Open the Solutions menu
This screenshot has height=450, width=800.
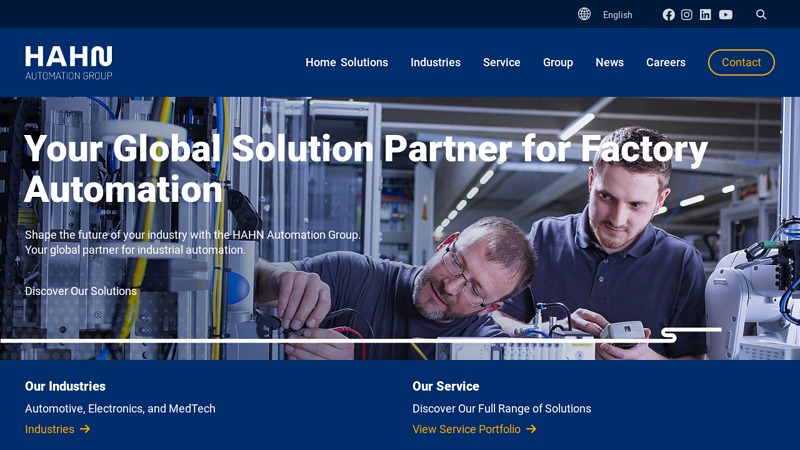364,62
